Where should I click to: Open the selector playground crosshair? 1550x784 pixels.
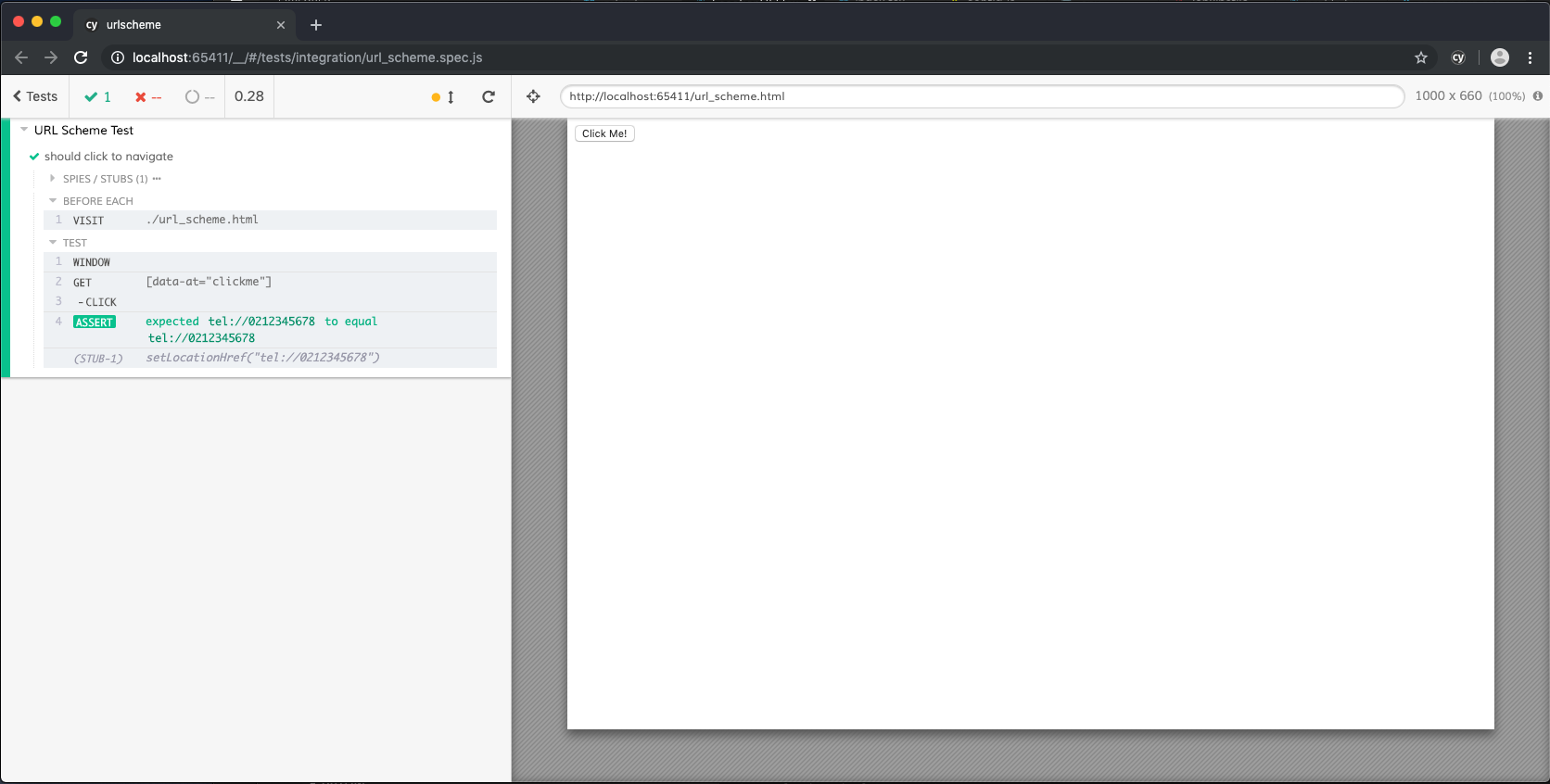533,96
